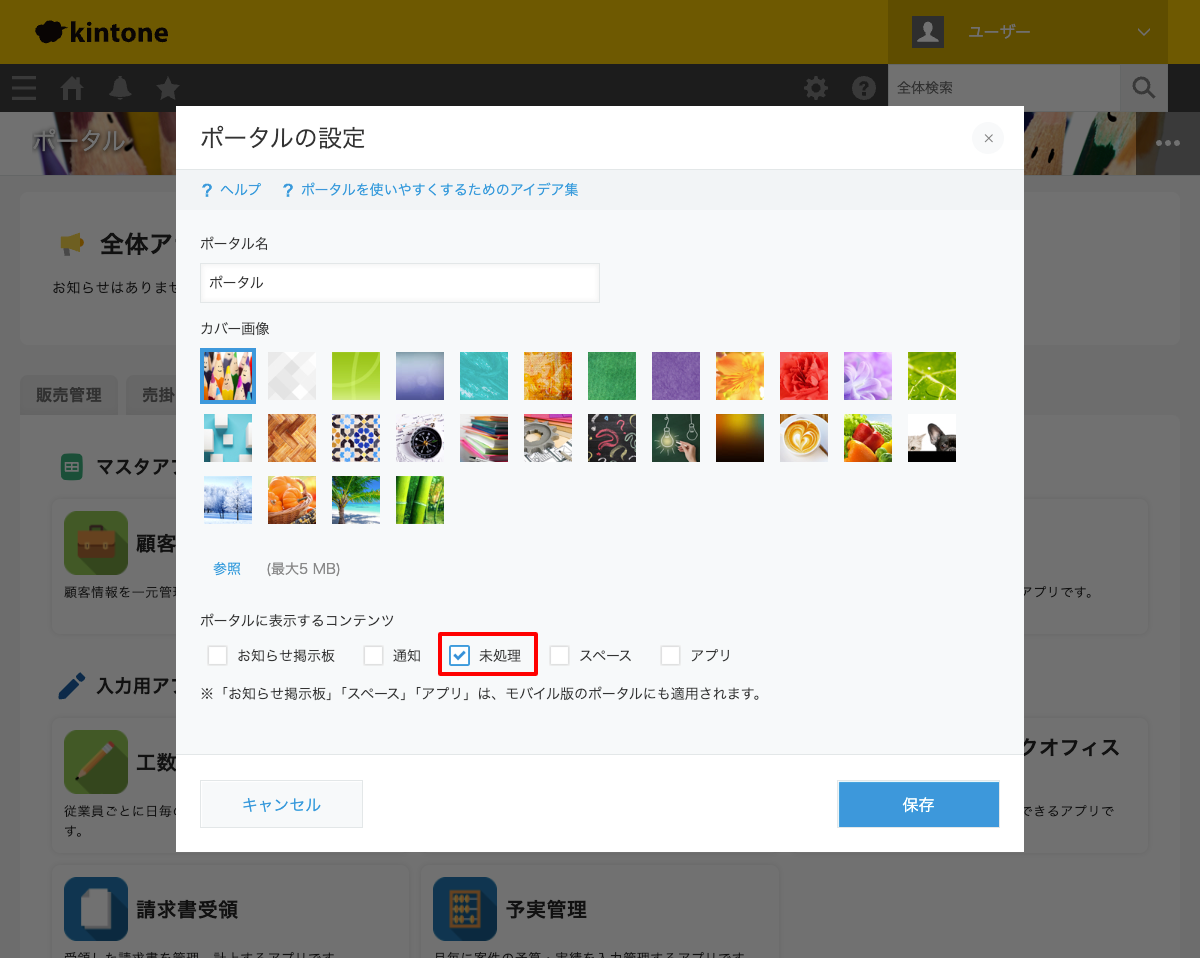The height and width of the screenshot is (958, 1200).
Task: Uncheck the 未処理 checkbox
Action: (460, 655)
